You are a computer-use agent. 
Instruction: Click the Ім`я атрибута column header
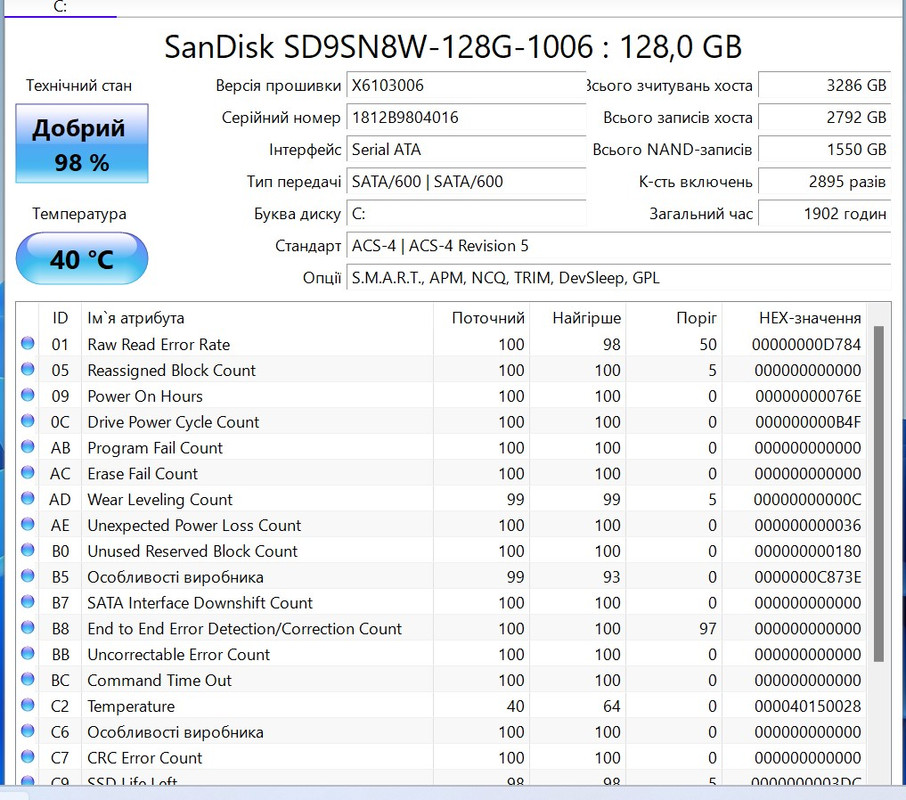(257, 318)
